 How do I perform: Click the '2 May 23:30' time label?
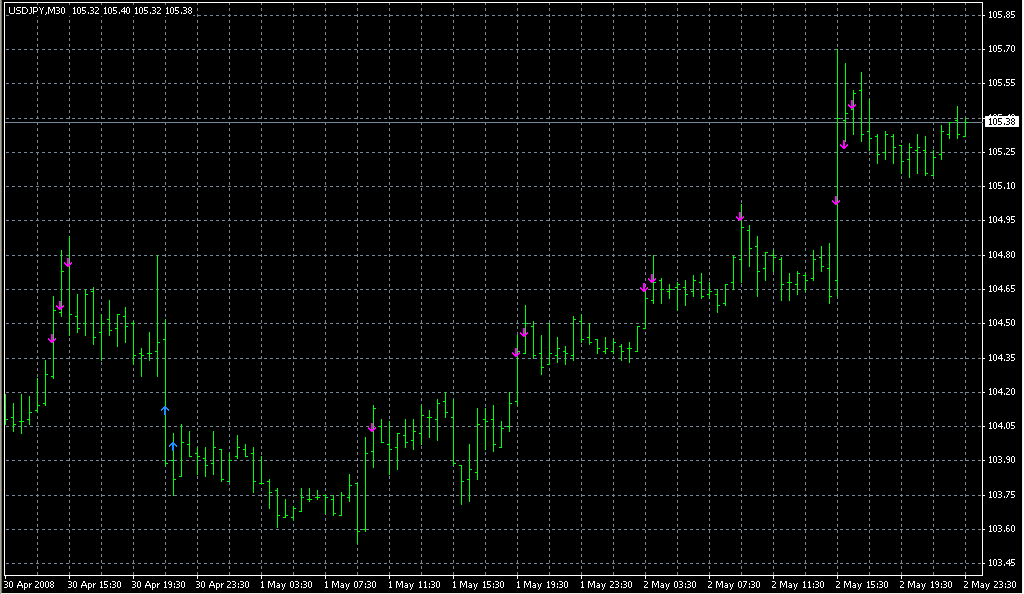[x=988, y=584]
